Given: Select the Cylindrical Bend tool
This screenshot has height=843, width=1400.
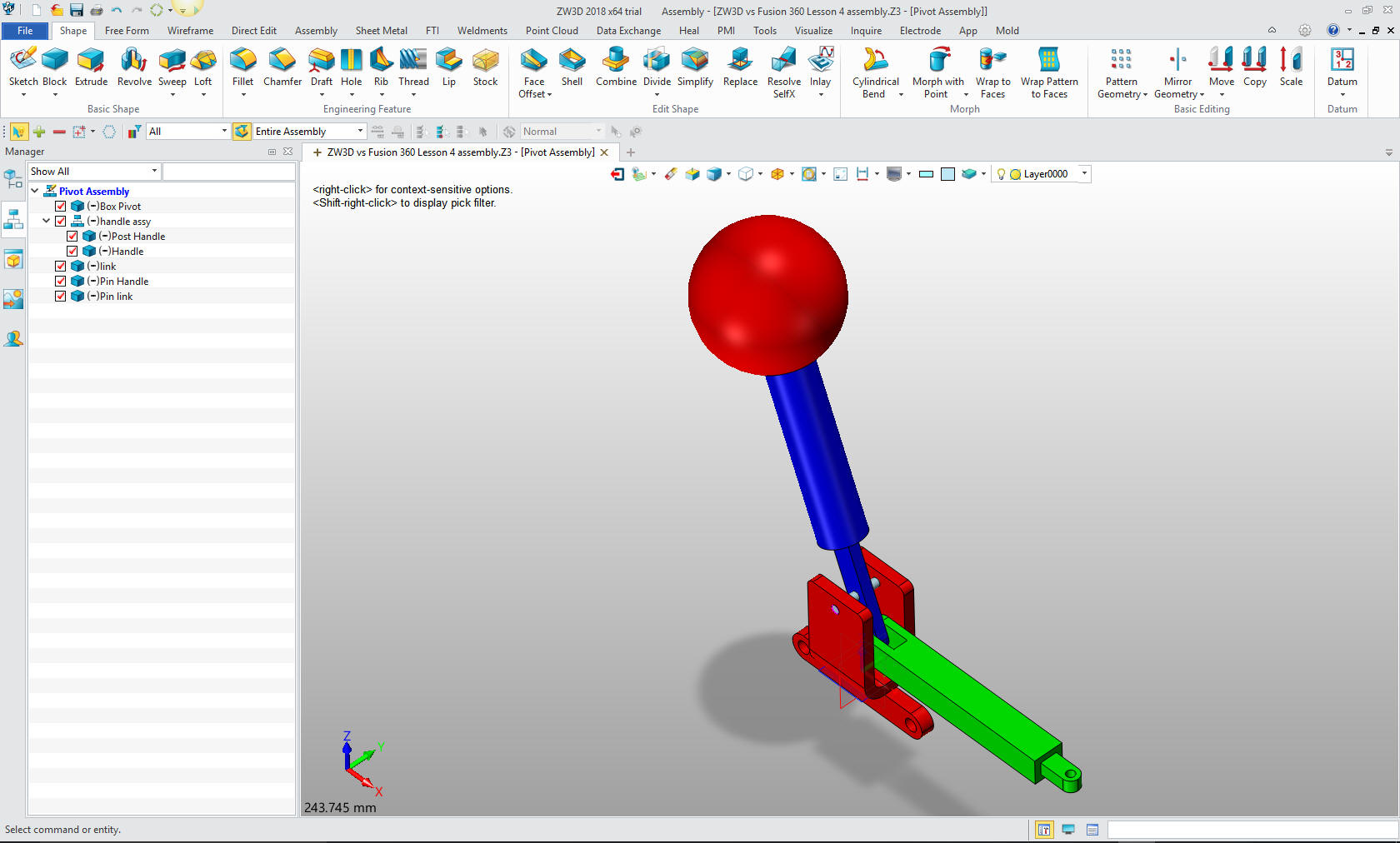Looking at the screenshot, I should [x=875, y=72].
